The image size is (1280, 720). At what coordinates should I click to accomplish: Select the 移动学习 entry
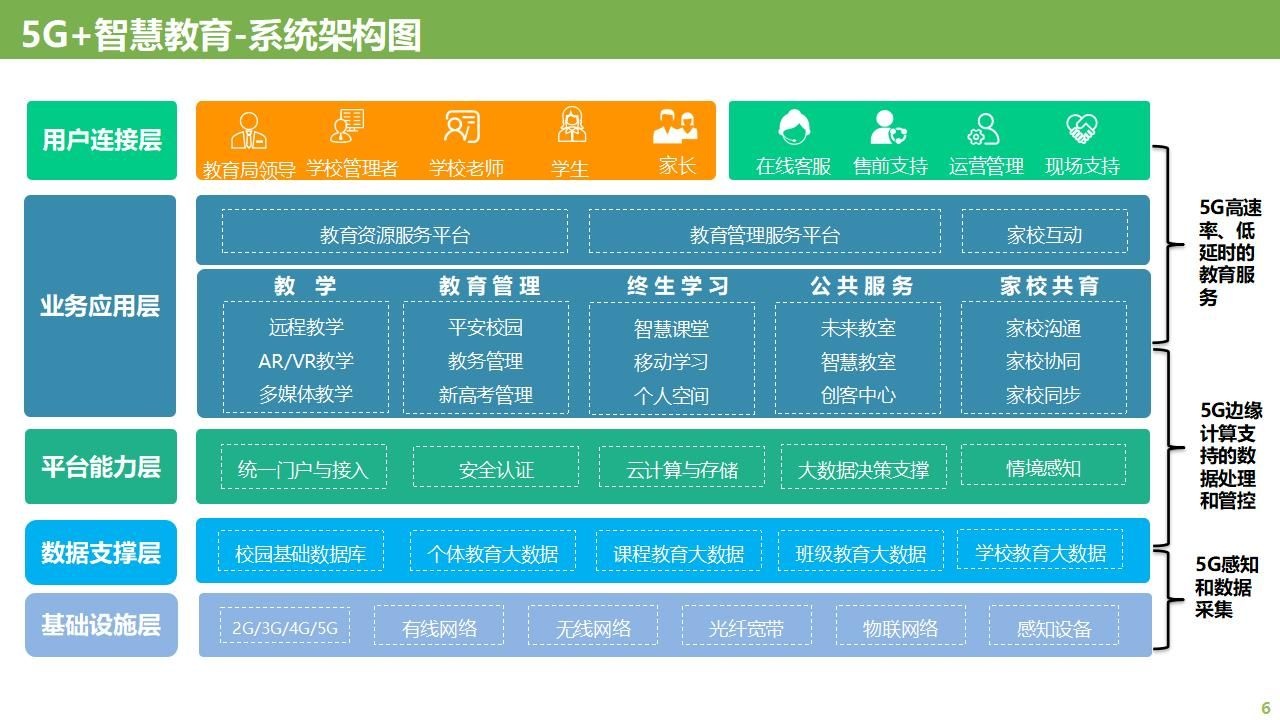coord(672,362)
